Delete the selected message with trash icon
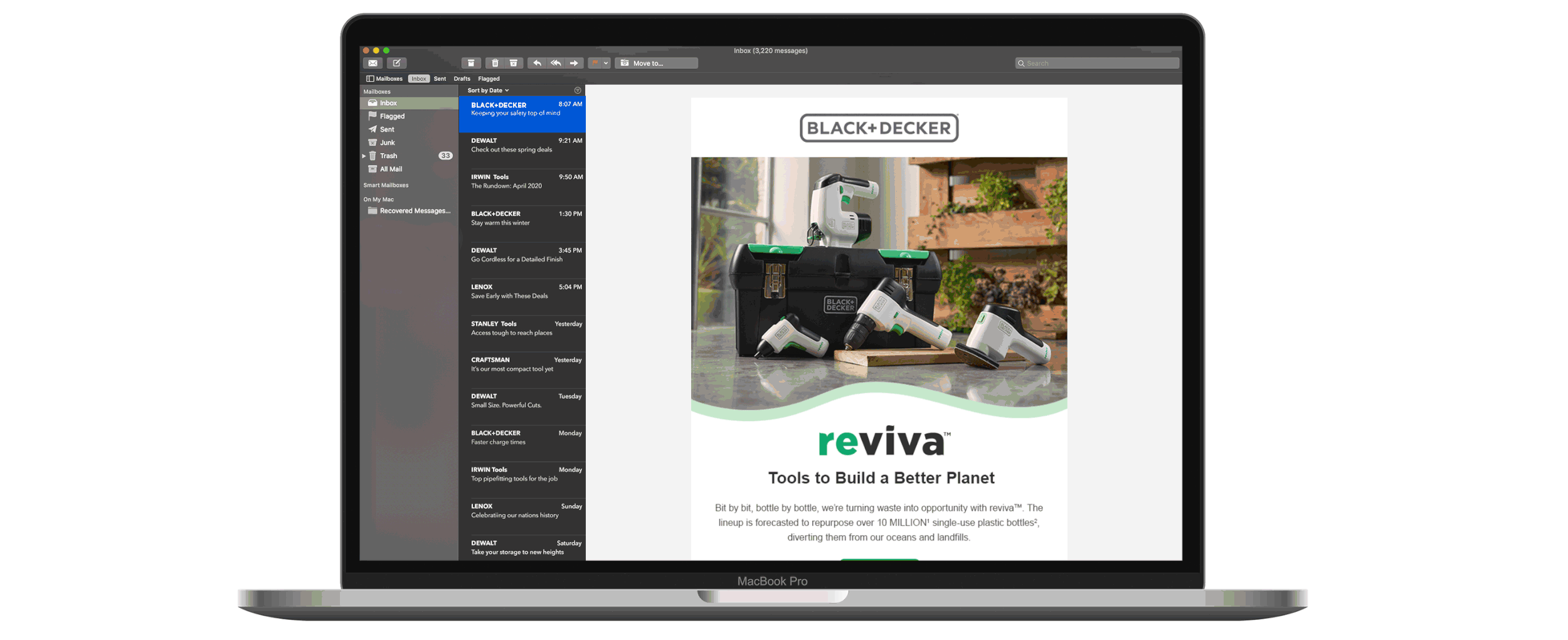Image resolution: width=1568 pixels, height=640 pixels. 495,63
